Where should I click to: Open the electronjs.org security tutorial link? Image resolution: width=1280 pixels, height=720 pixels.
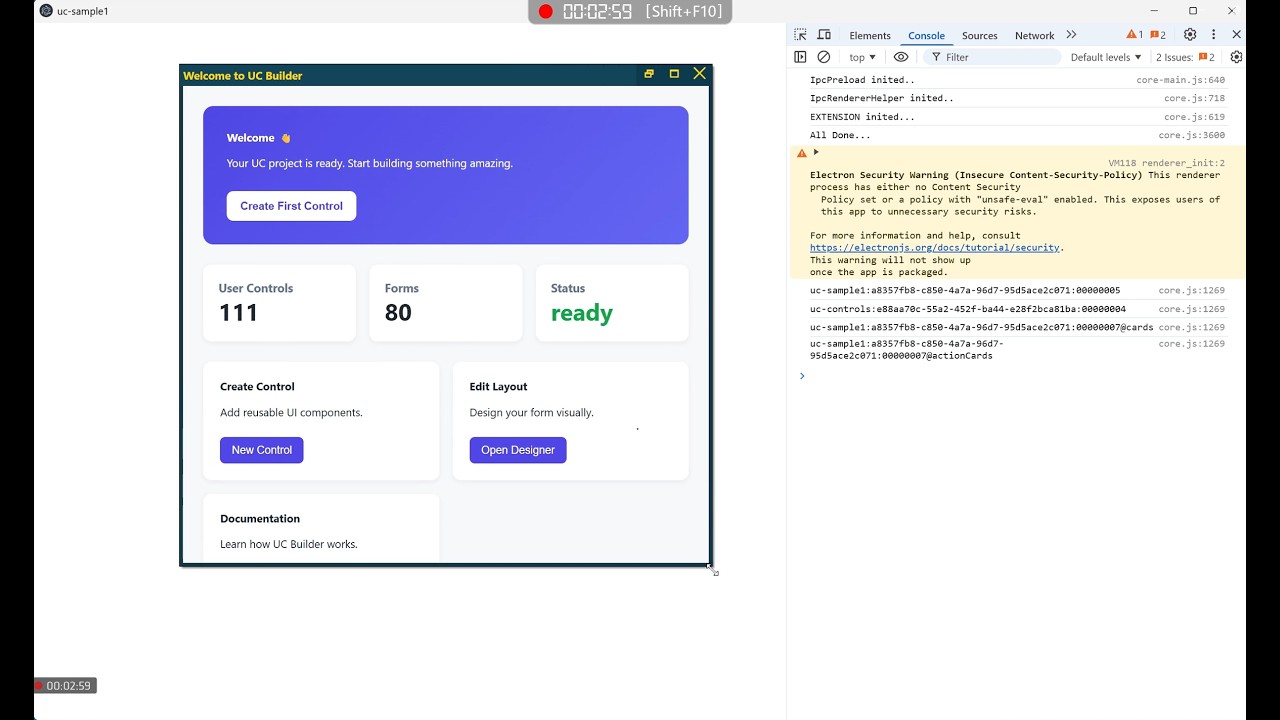click(x=934, y=247)
